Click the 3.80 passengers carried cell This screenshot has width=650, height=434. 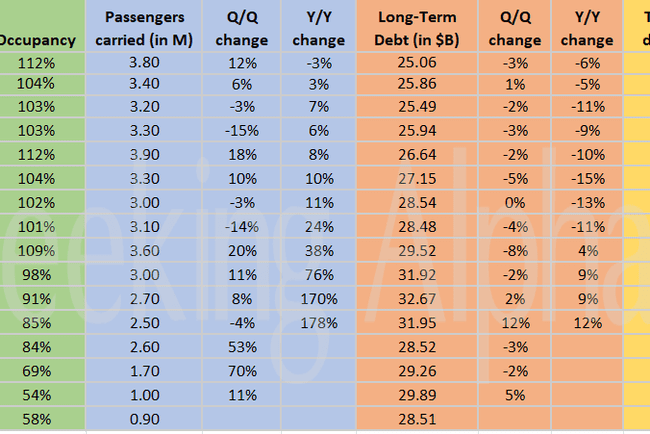[x=143, y=63]
